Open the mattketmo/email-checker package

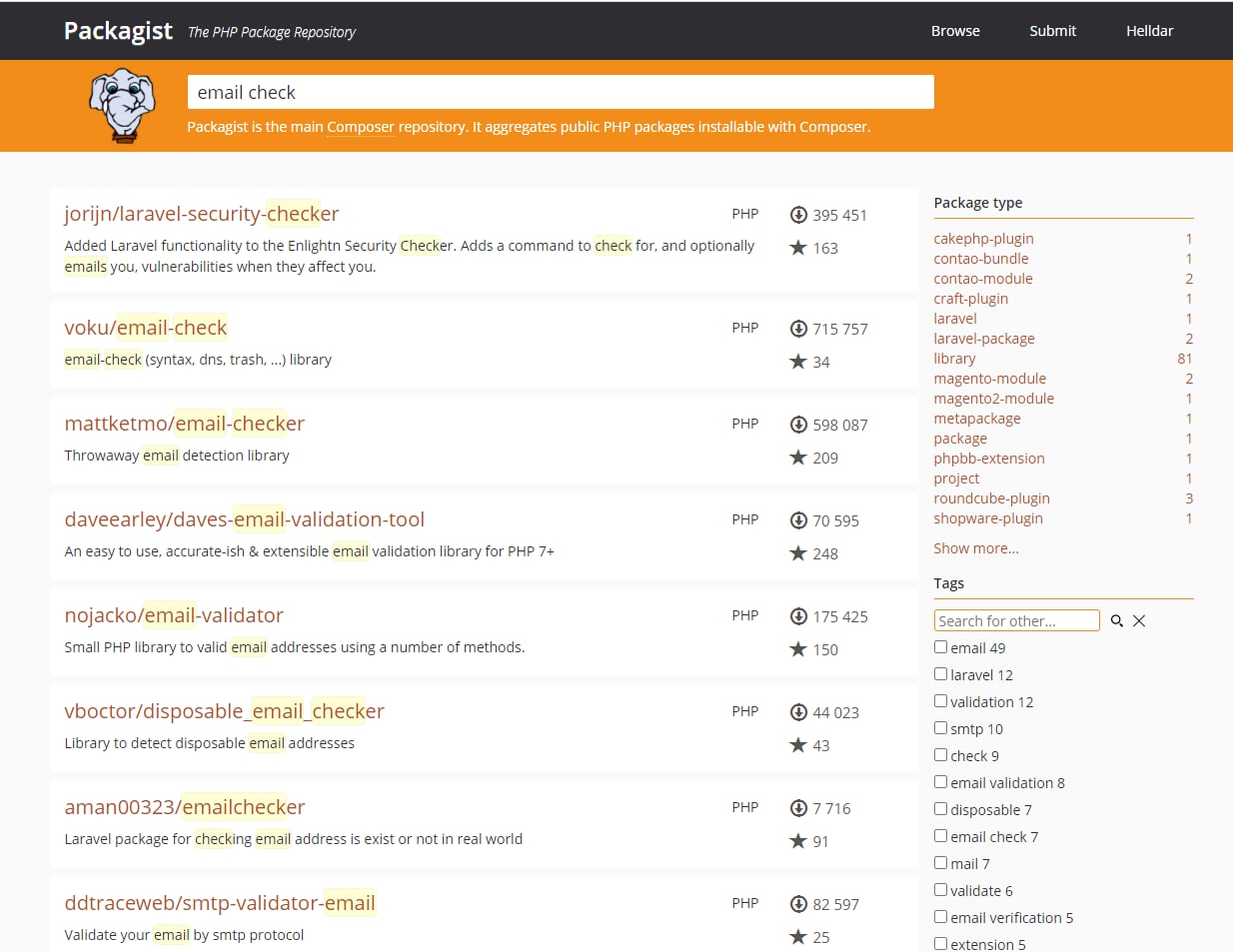point(185,424)
